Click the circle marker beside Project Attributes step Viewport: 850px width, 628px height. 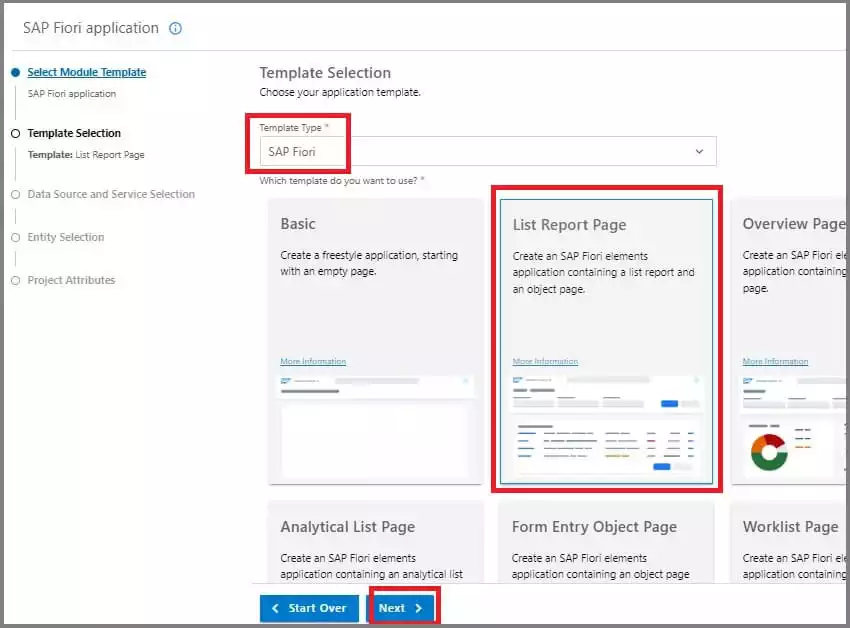15,280
